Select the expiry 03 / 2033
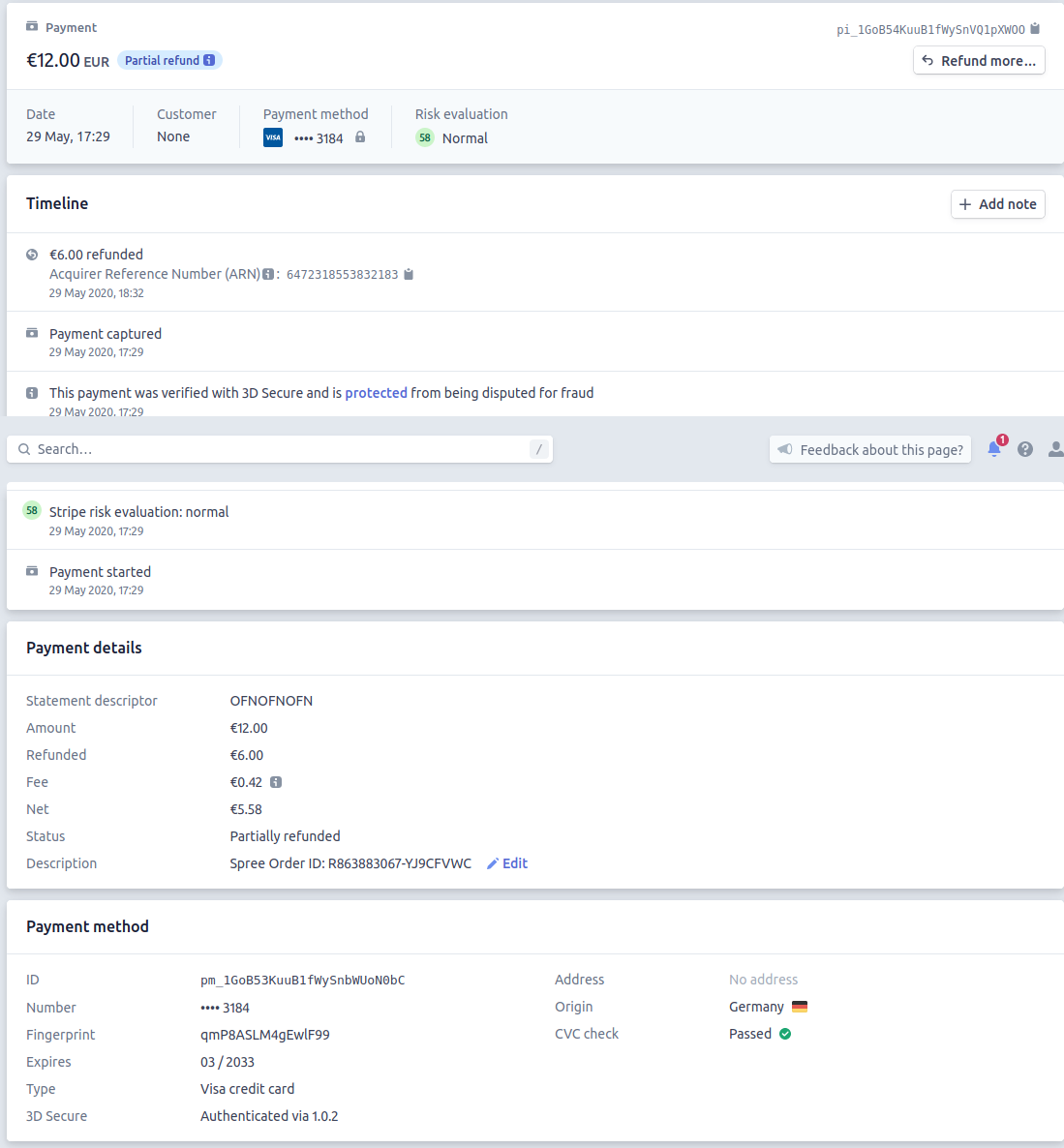 pyautogui.click(x=227, y=1062)
